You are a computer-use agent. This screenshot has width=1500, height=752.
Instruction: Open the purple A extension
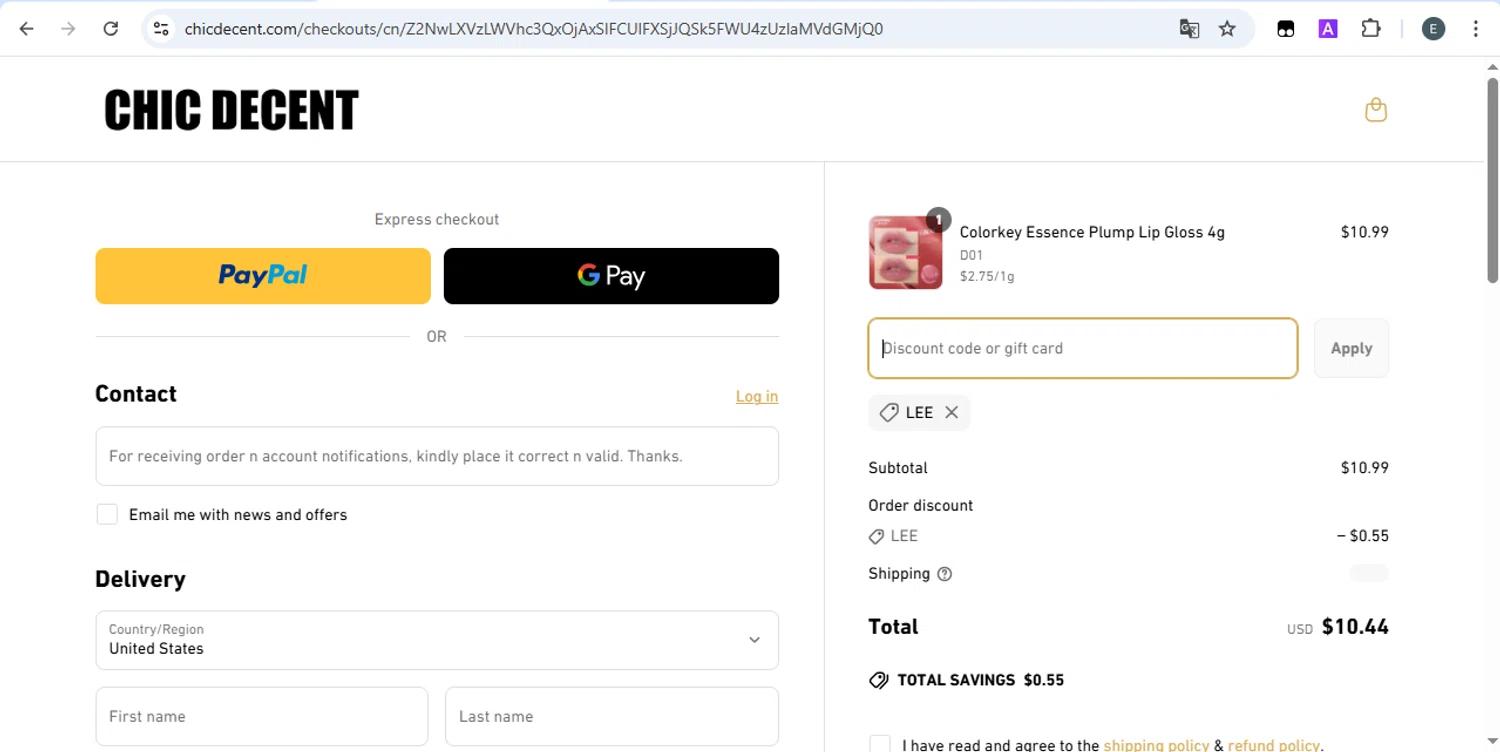tap(1328, 29)
